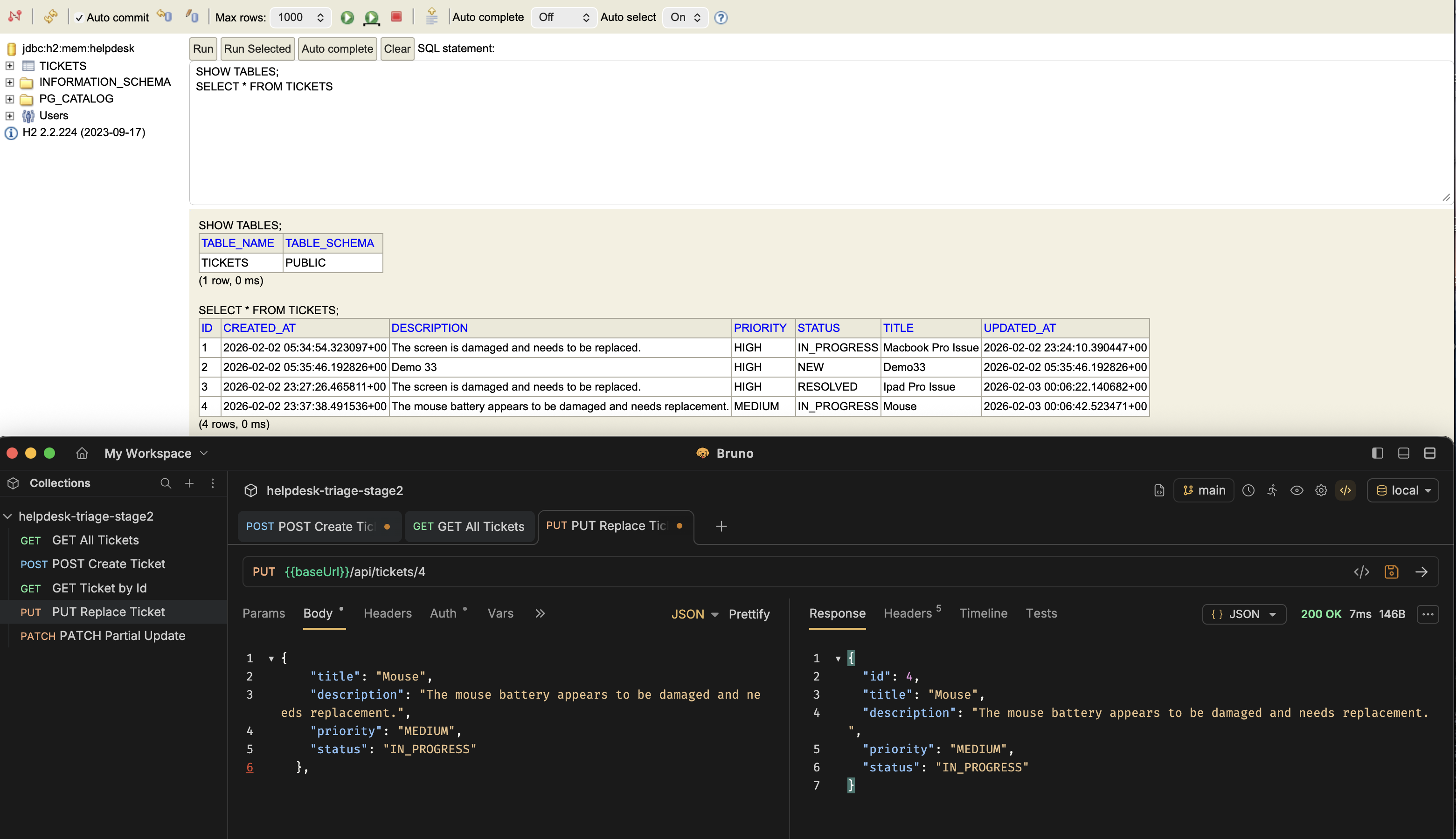Toggle the Auto commit checkbox
The height and width of the screenshot is (839, 1456).
[80, 18]
